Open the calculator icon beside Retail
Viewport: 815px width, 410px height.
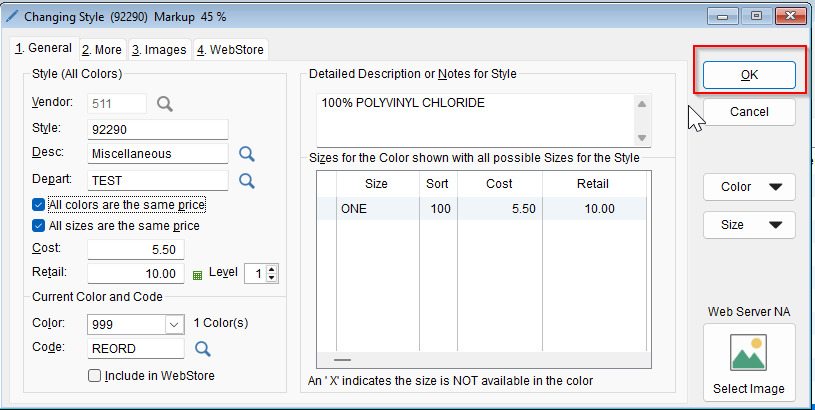pos(197,274)
